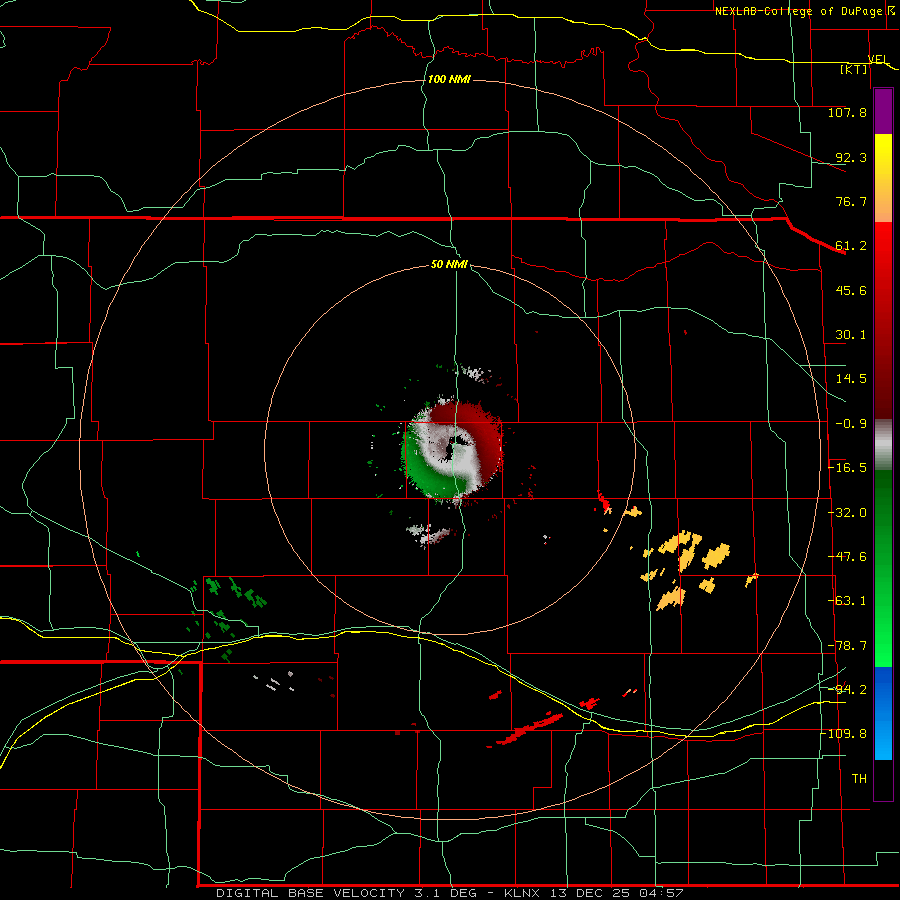This screenshot has height=900, width=900.
Task: Click the purple top color bar segment
Action: (883, 112)
